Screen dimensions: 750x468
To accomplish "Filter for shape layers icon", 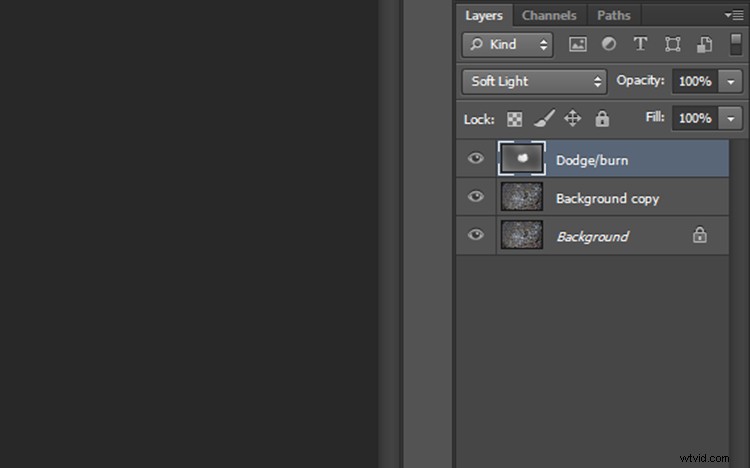I will coord(673,44).
